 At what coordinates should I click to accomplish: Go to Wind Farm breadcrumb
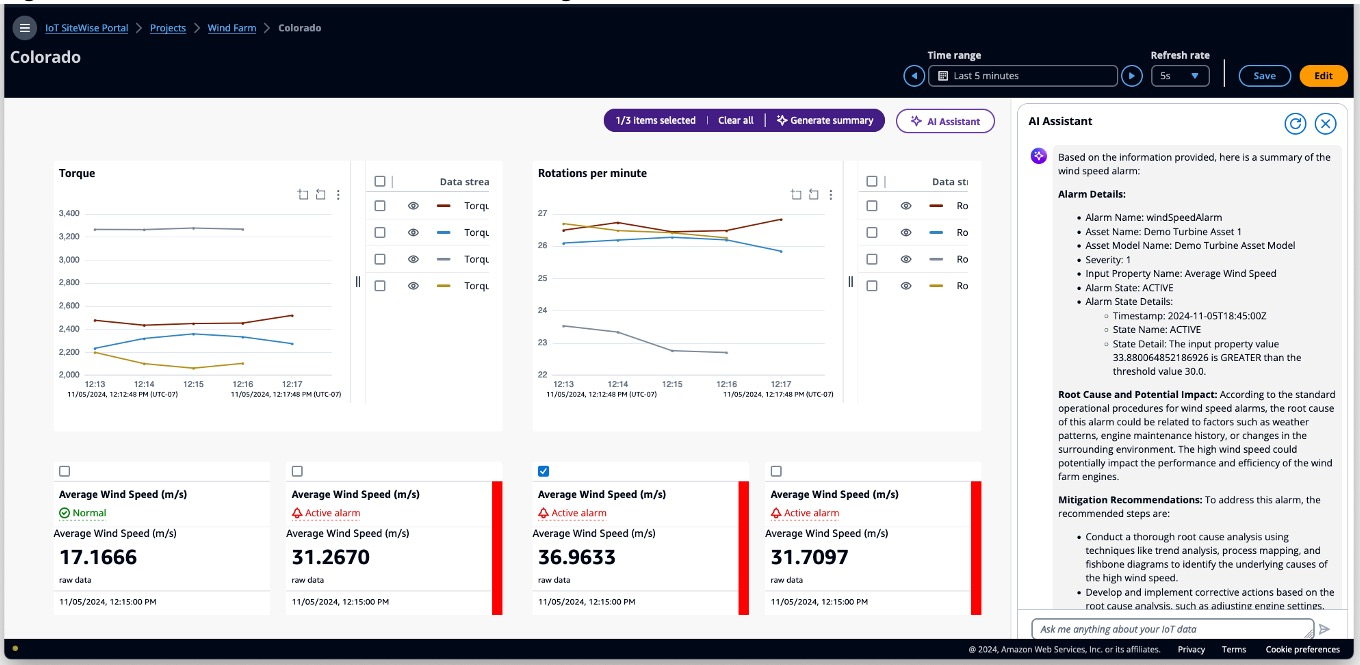(231, 28)
